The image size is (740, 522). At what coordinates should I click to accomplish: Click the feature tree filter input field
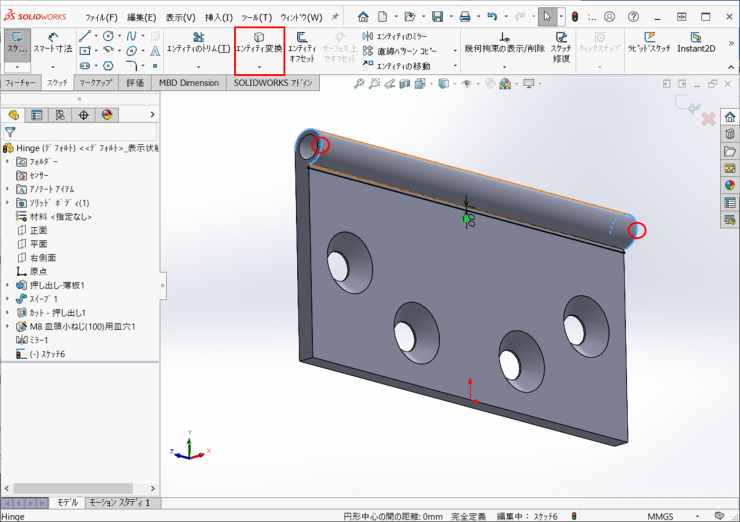(x=87, y=132)
